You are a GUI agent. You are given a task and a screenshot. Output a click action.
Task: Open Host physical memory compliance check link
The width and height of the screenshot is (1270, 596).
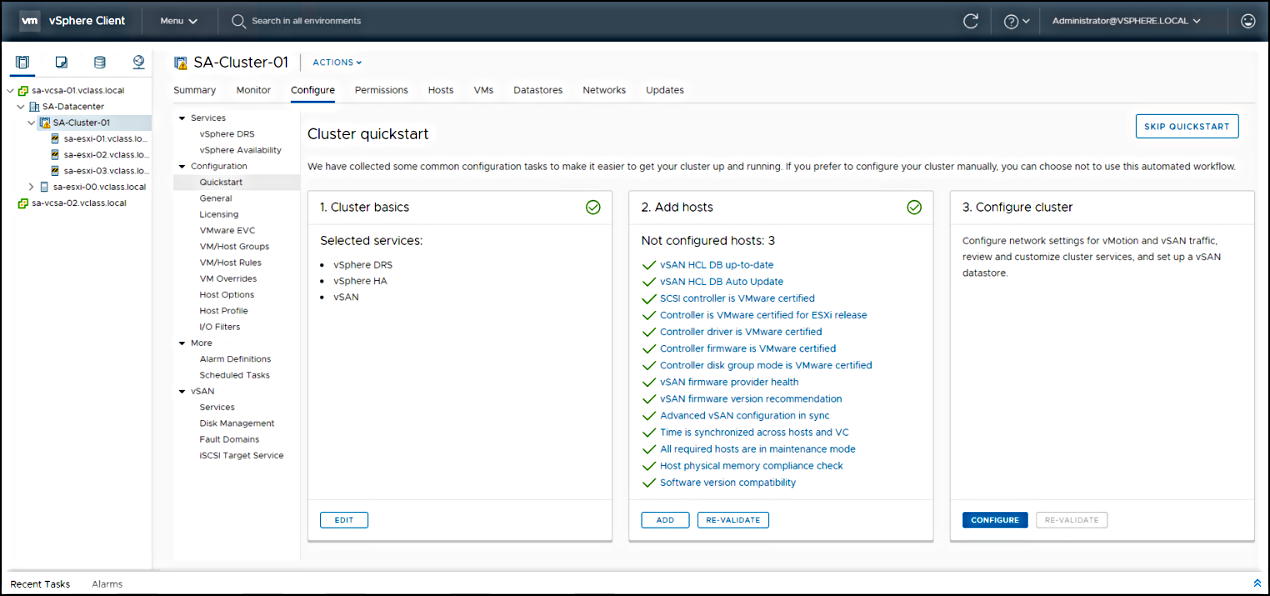click(x=751, y=466)
